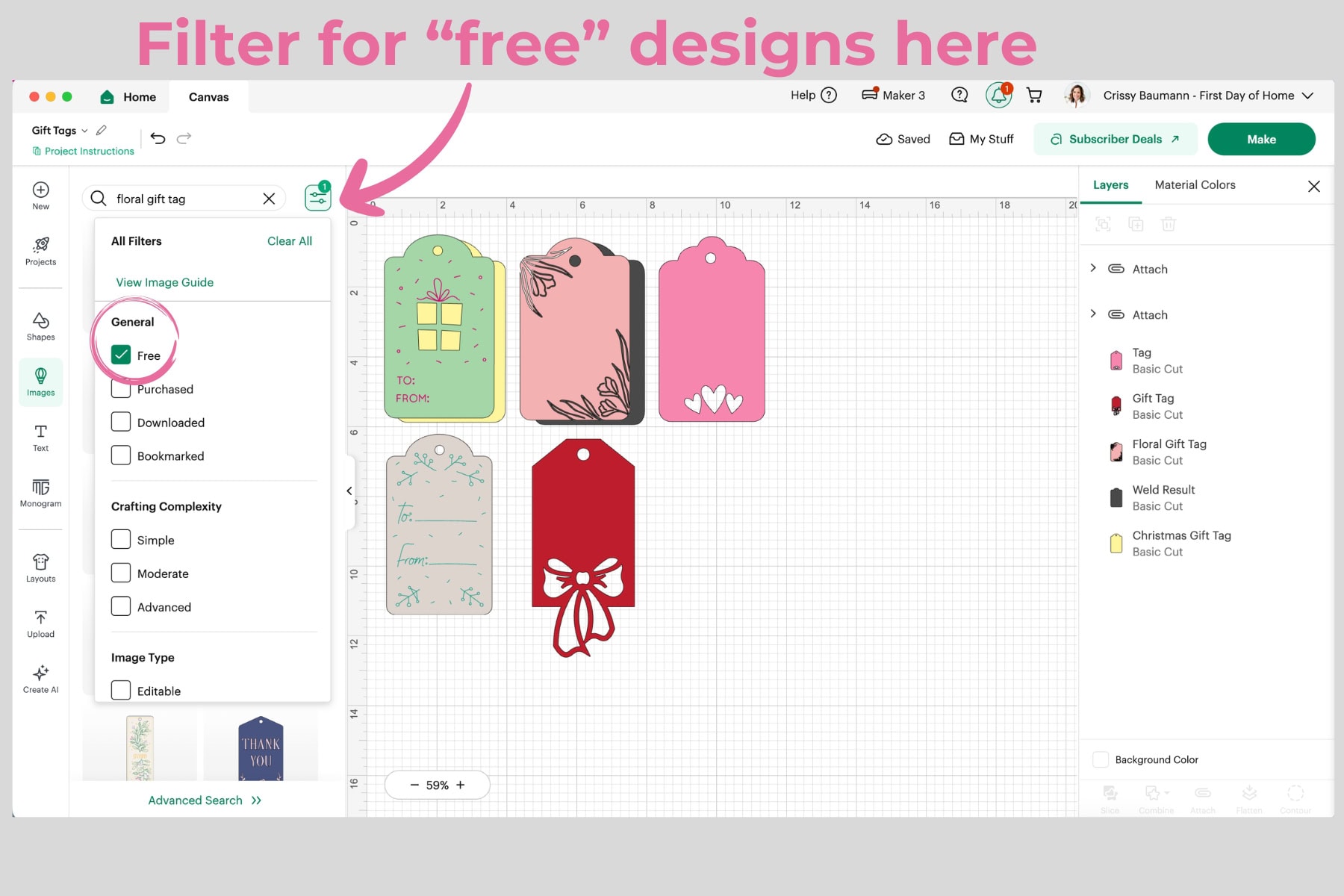Select the Shapes tool
The image size is (1344, 896).
[40, 326]
